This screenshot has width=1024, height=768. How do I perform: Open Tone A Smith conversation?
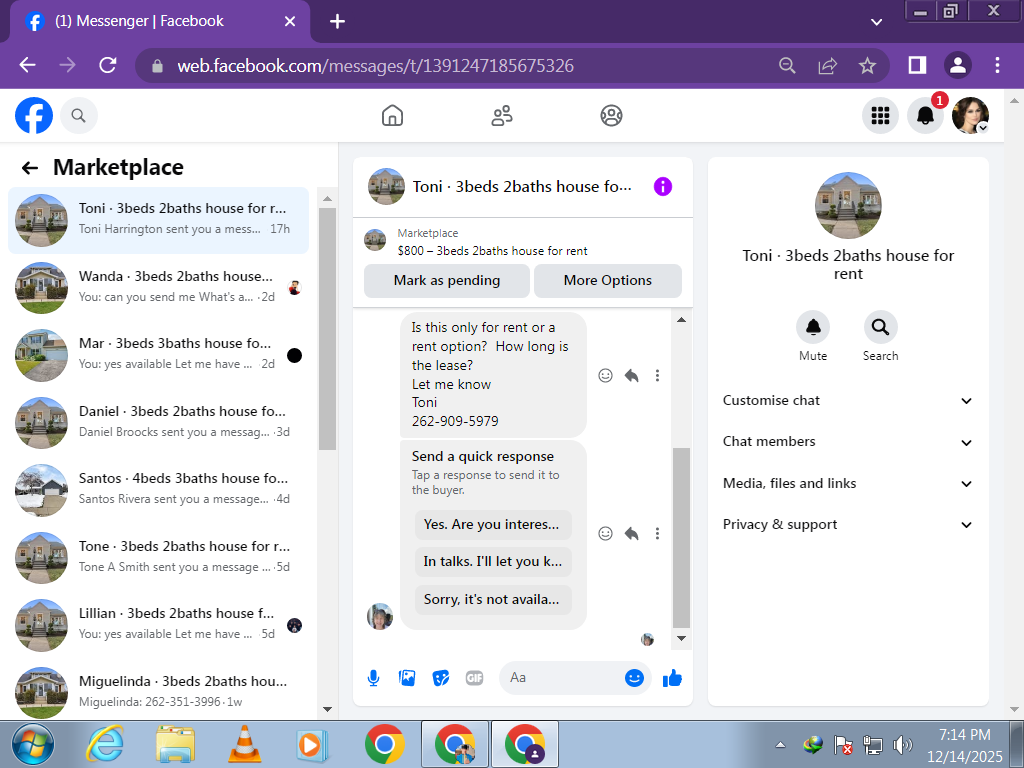tap(158, 557)
